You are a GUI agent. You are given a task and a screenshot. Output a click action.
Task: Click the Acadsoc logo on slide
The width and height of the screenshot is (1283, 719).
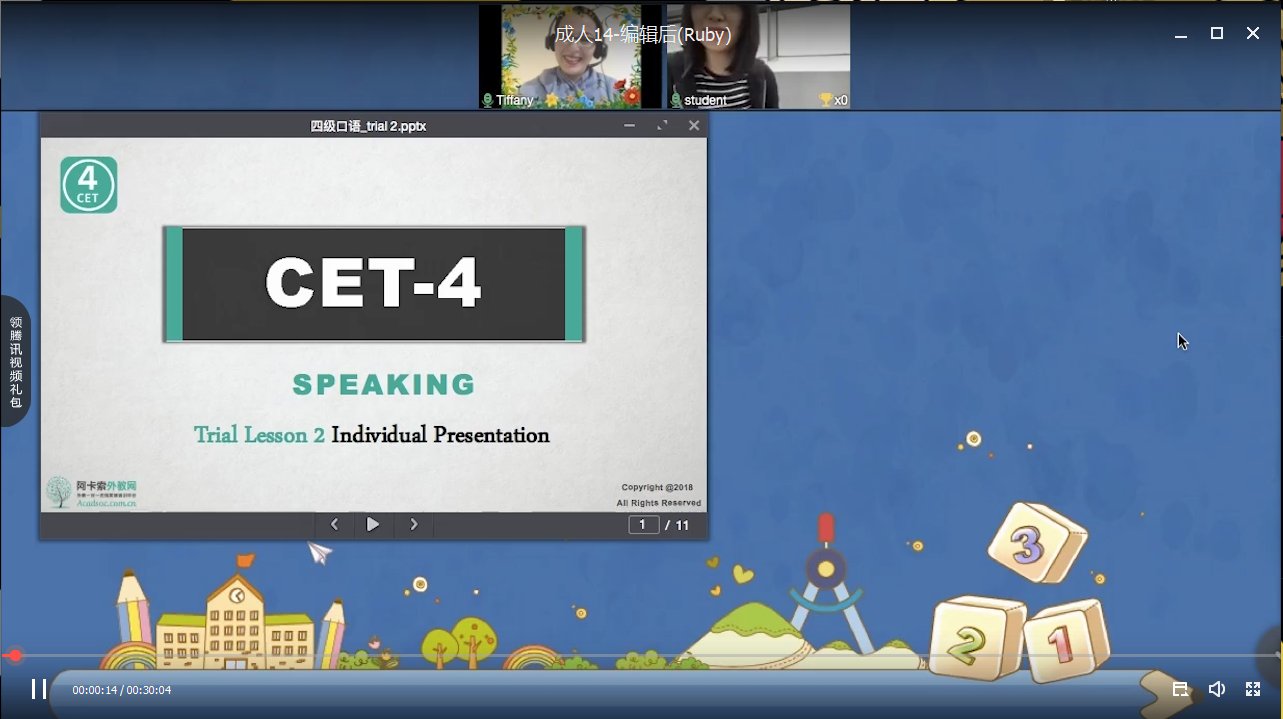click(91, 492)
